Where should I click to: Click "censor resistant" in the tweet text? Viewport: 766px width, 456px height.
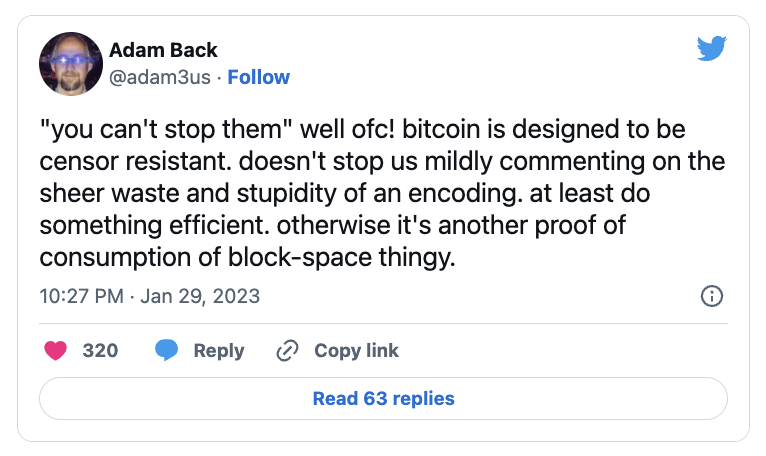pos(121,163)
